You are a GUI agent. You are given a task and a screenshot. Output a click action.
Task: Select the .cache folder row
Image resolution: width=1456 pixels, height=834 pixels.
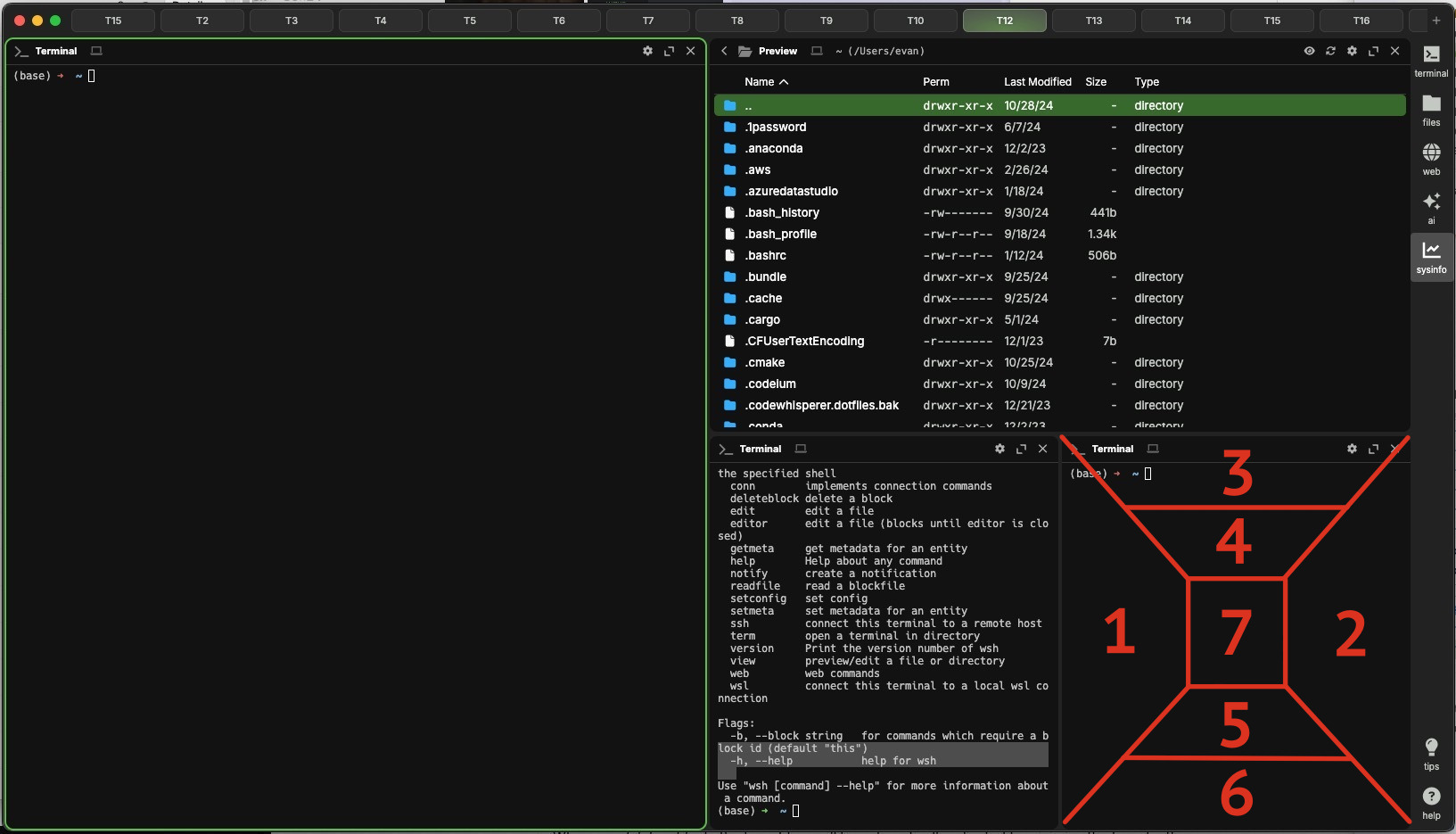(x=1060, y=298)
